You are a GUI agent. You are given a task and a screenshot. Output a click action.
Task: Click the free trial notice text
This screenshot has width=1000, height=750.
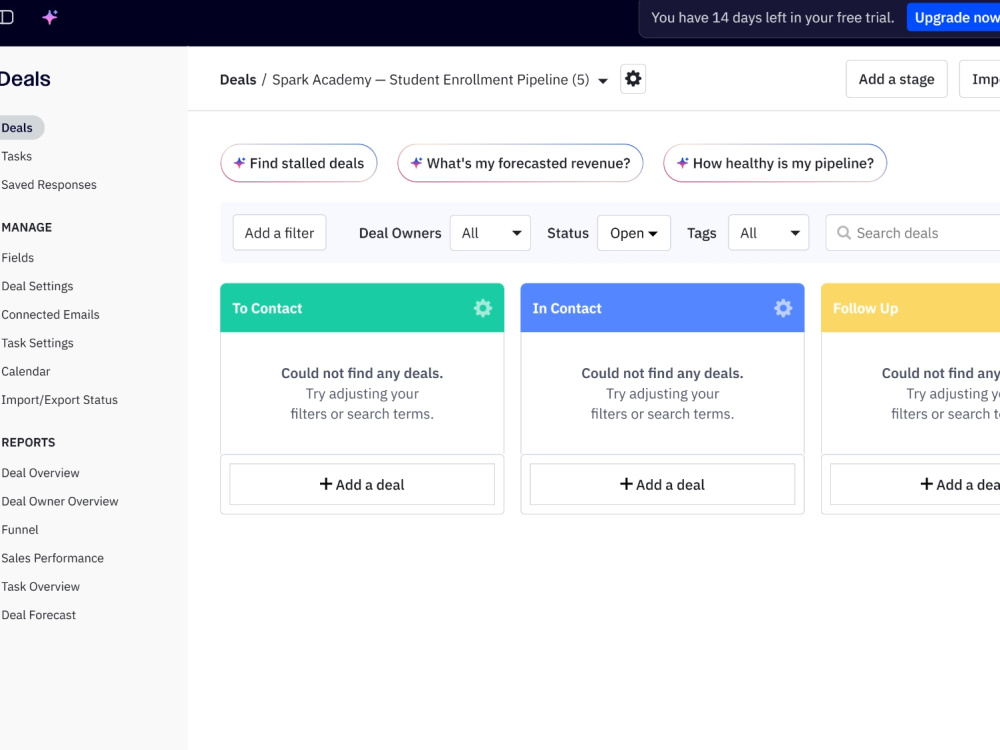click(x=772, y=18)
